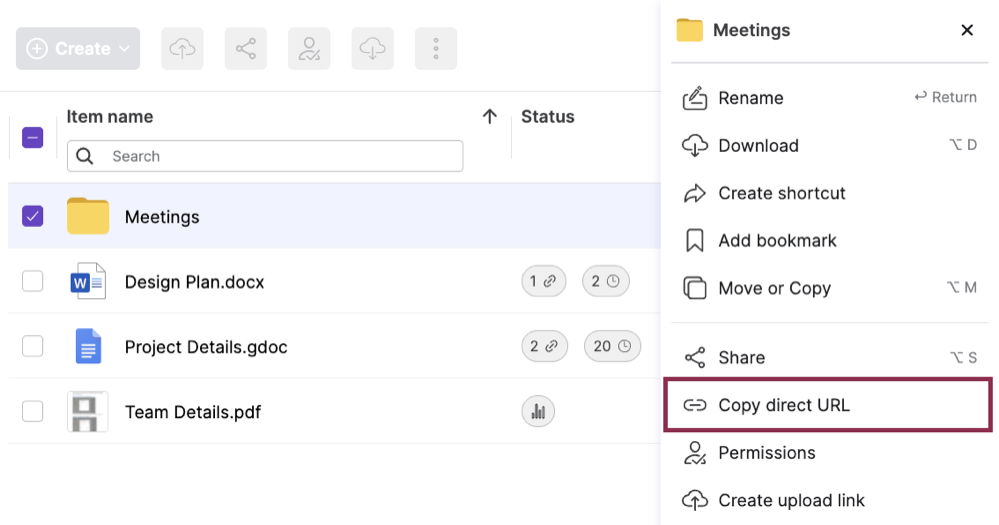Close the Meetings context panel

tap(967, 30)
